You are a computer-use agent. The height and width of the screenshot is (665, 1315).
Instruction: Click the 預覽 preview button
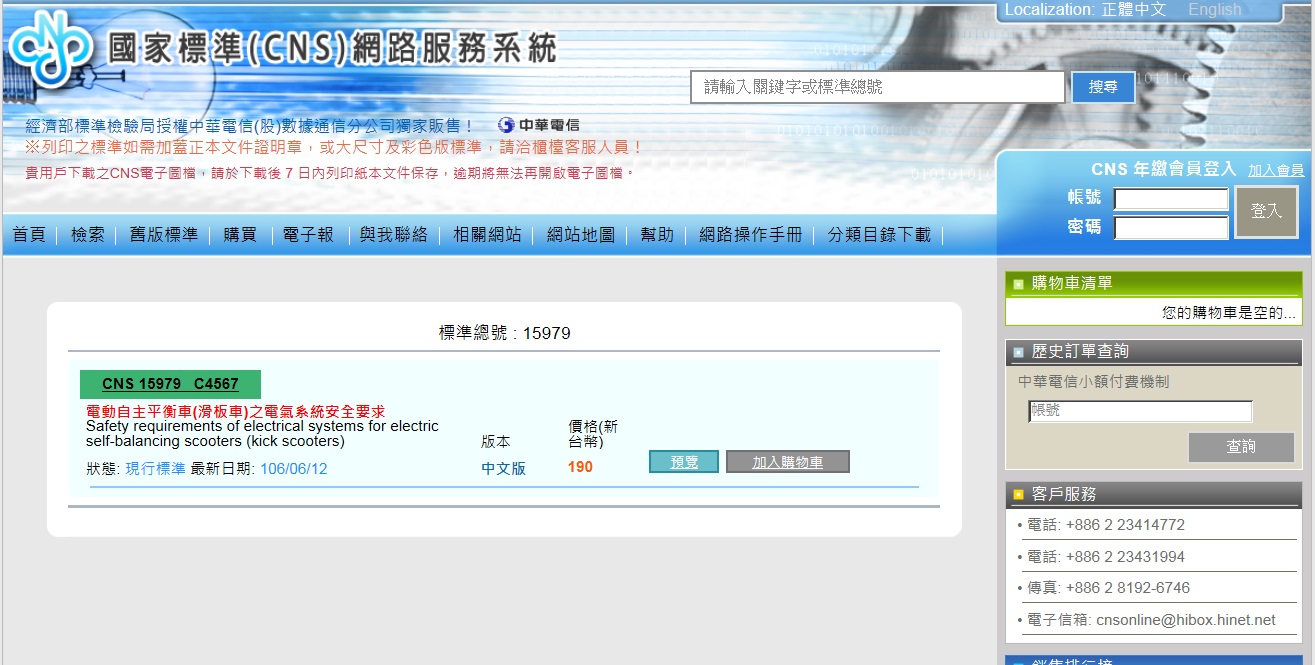pyautogui.click(x=684, y=461)
